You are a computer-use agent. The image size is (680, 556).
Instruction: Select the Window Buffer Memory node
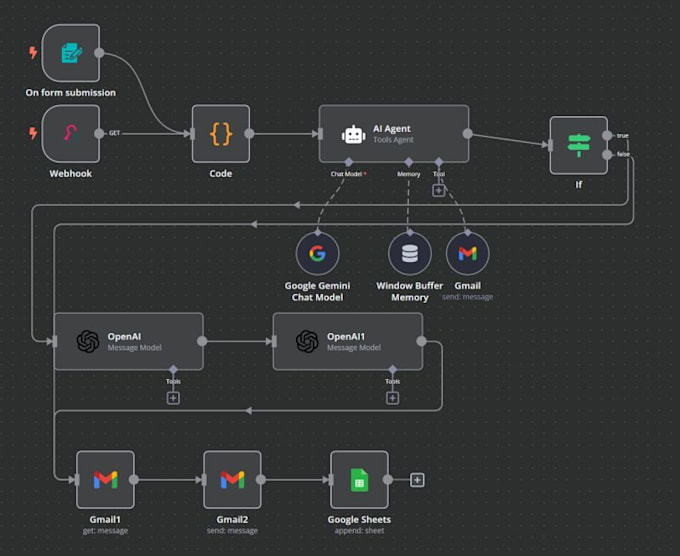point(410,253)
